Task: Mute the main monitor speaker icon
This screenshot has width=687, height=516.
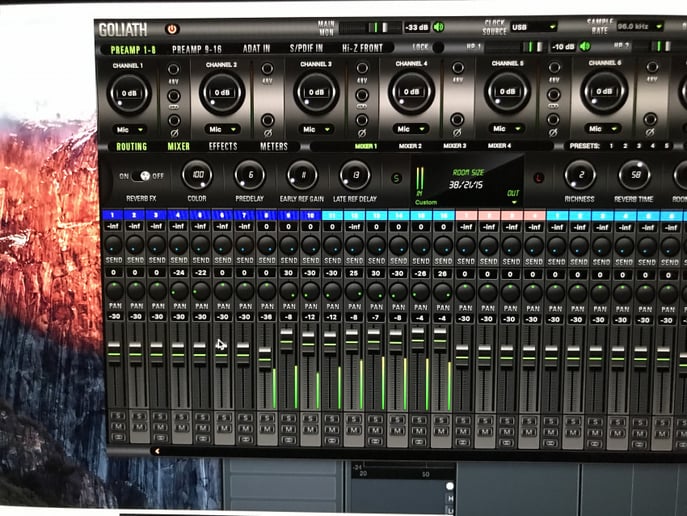Action: pos(438,27)
